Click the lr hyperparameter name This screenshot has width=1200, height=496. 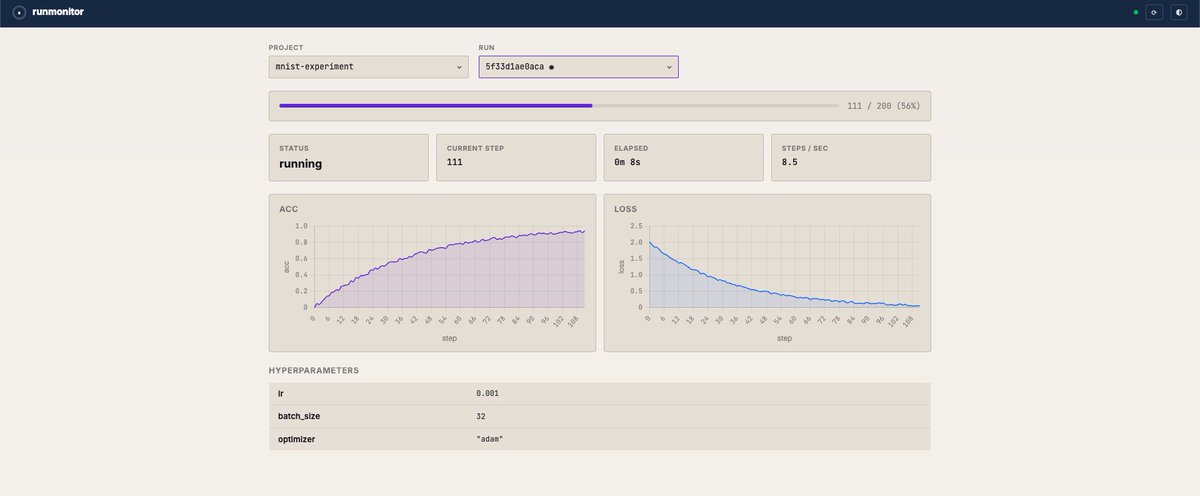tap(281, 393)
